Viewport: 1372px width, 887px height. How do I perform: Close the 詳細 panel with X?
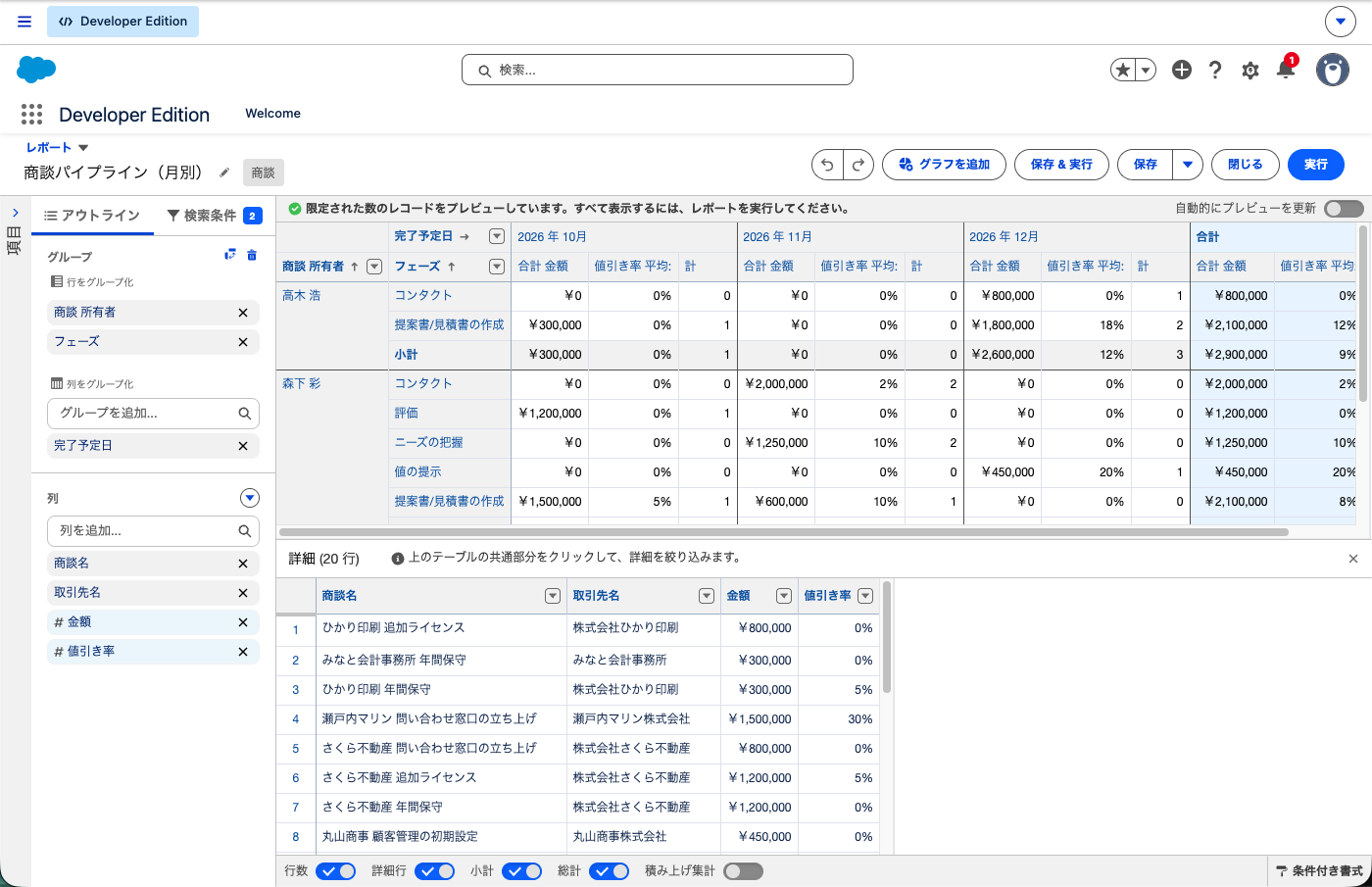(1353, 559)
